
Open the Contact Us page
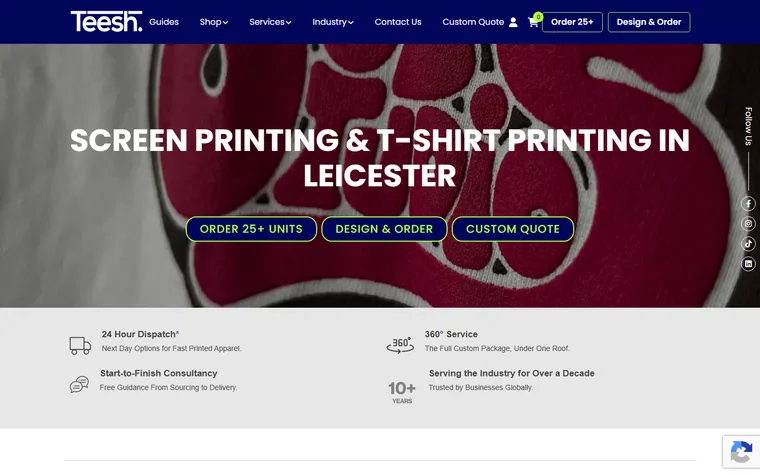398,22
